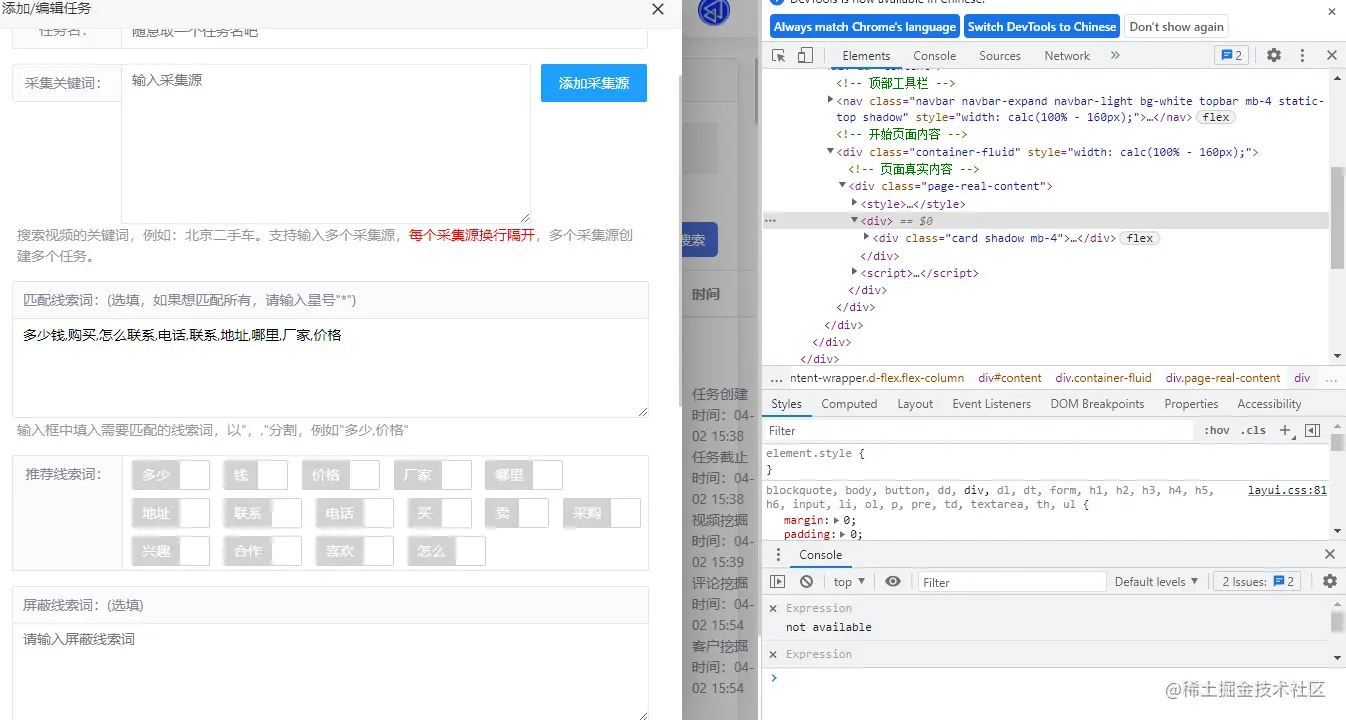The image size is (1346, 720).
Task: Open the Computed styles tab
Action: [x=849, y=404]
